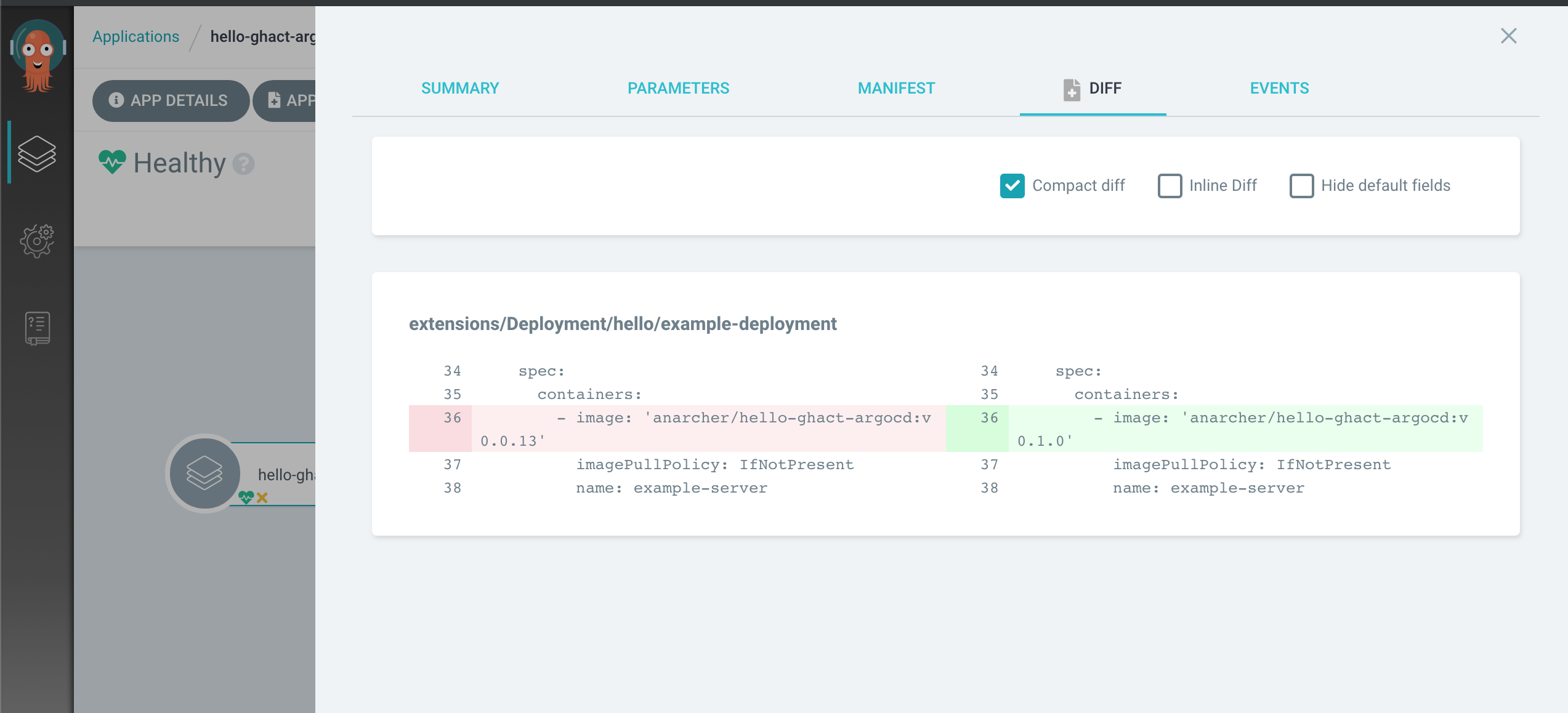This screenshot has height=713, width=1568.
Task: Click the help question mark beside Healthy
Action: [244, 164]
